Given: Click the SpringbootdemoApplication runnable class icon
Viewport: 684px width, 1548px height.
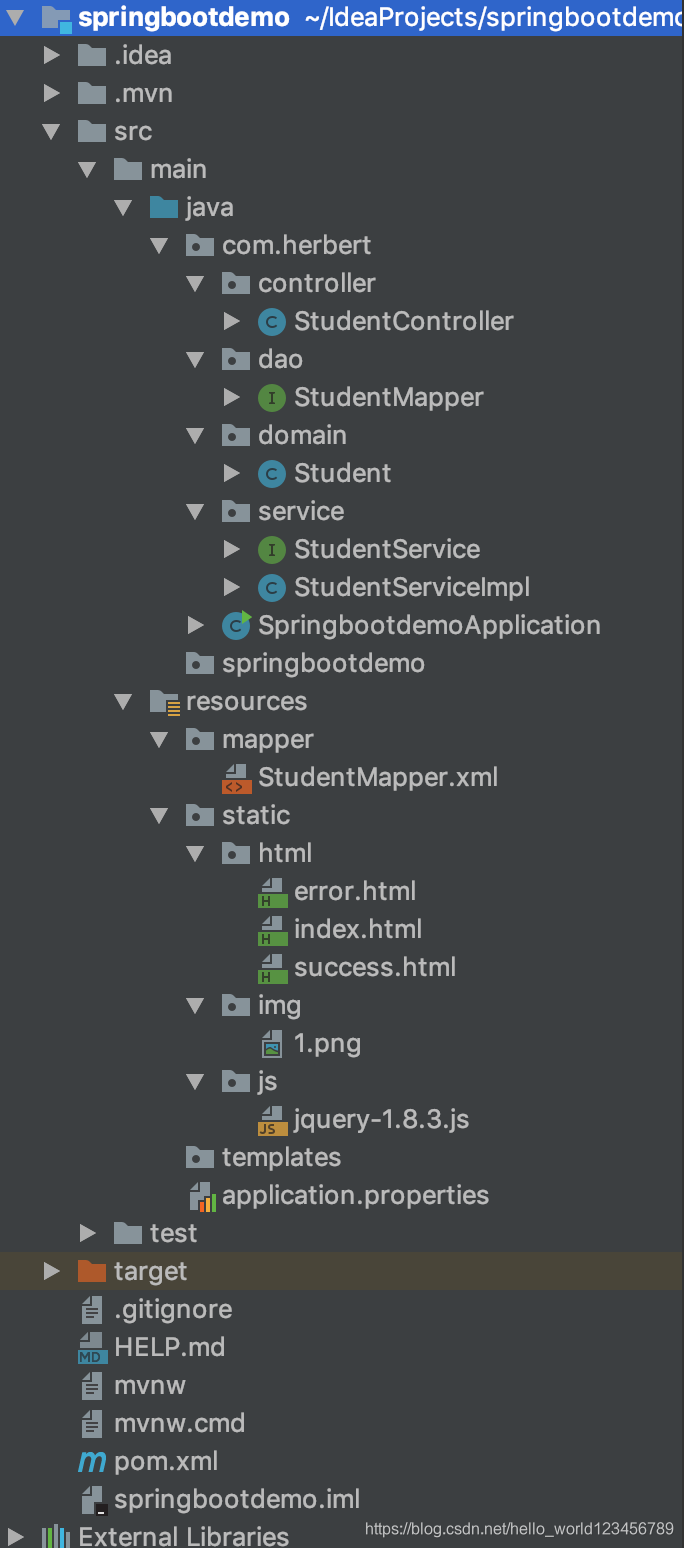Looking at the screenshot, I should (236, 625).
